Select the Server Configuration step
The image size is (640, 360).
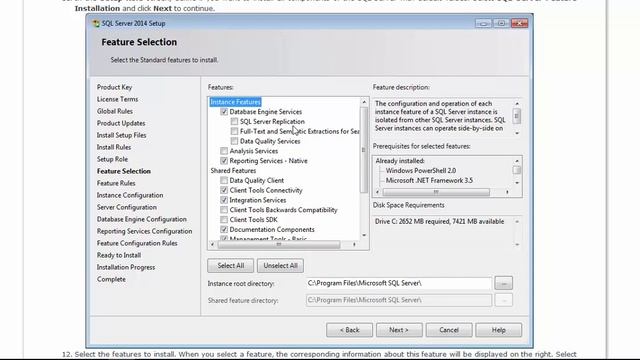127,207
